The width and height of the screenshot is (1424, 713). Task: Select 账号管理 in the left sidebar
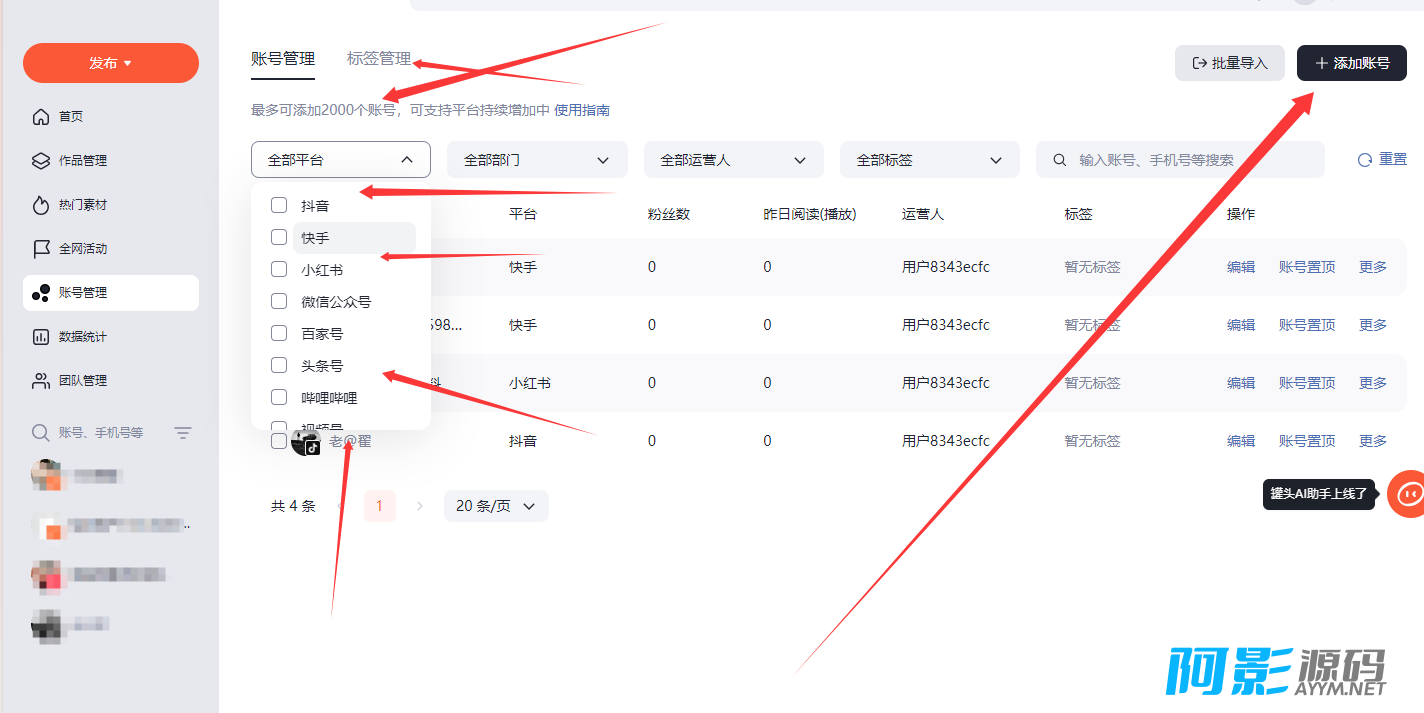[x=110, y=293]
